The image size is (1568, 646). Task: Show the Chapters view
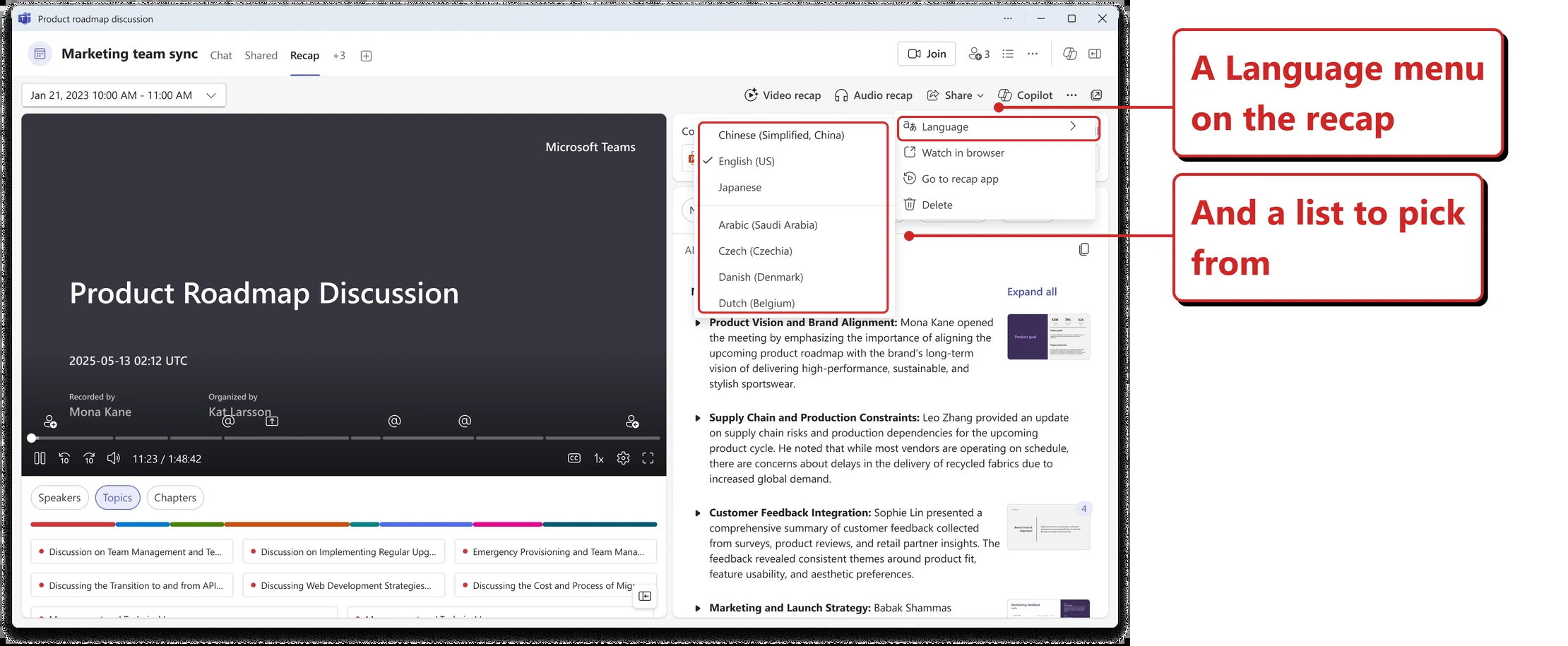point(175,498)
